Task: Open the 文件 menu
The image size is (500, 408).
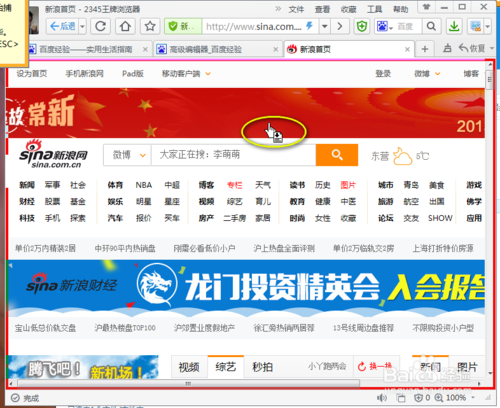Action: 296,9
